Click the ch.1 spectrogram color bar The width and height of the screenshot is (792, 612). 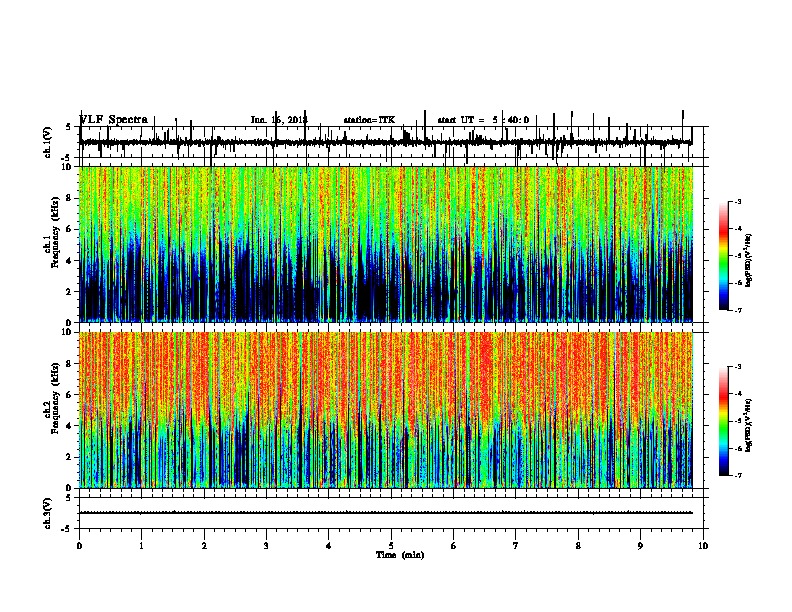point(724,256)
